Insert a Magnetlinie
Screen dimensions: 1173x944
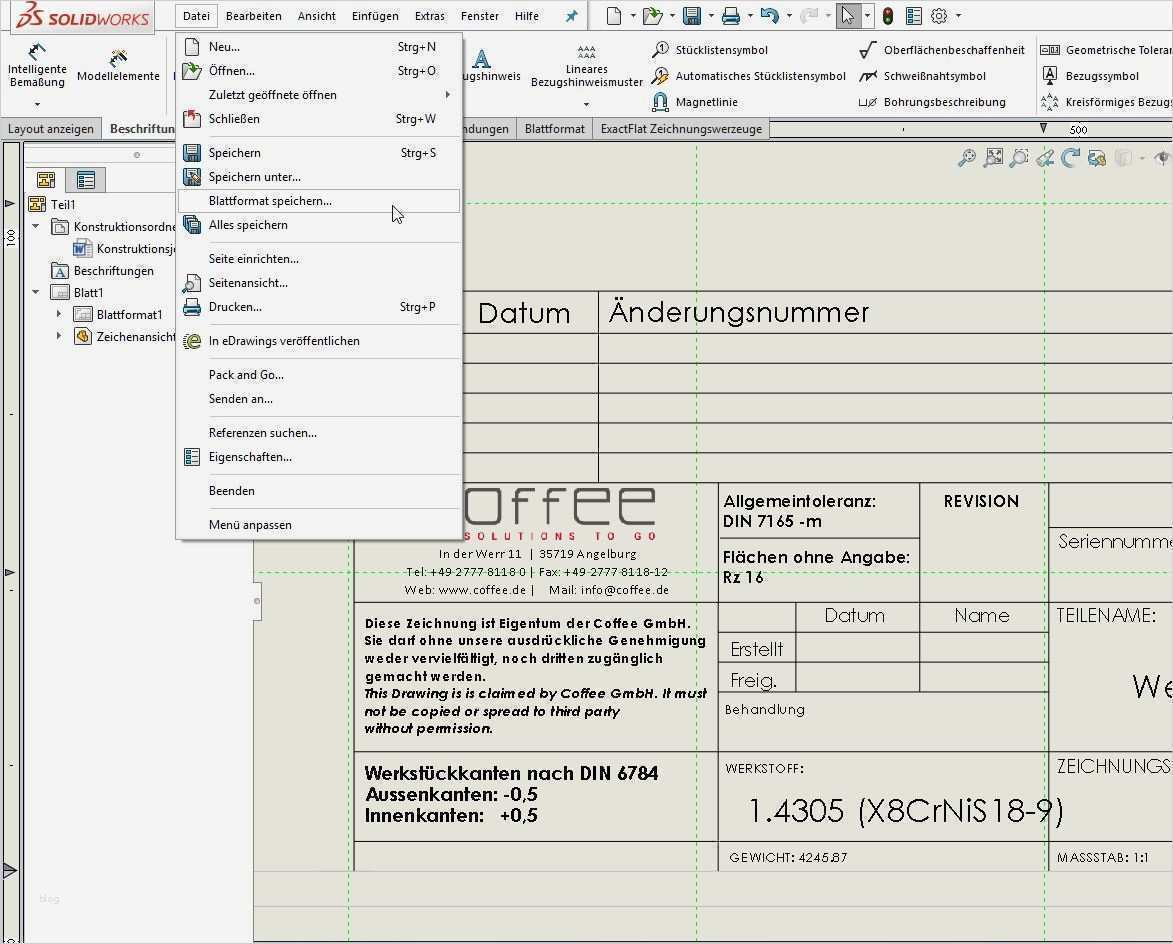[x=700, y=101]
